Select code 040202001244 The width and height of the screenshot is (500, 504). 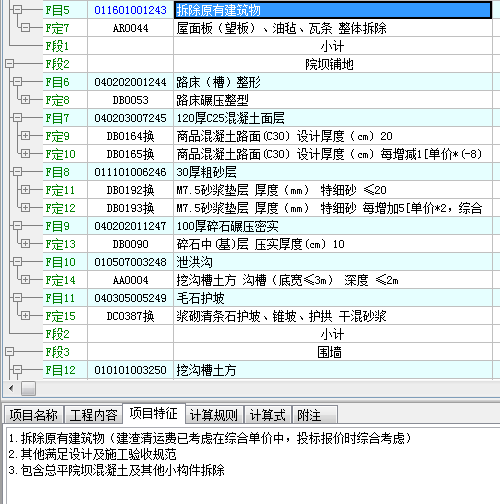(x=130, y=82)
